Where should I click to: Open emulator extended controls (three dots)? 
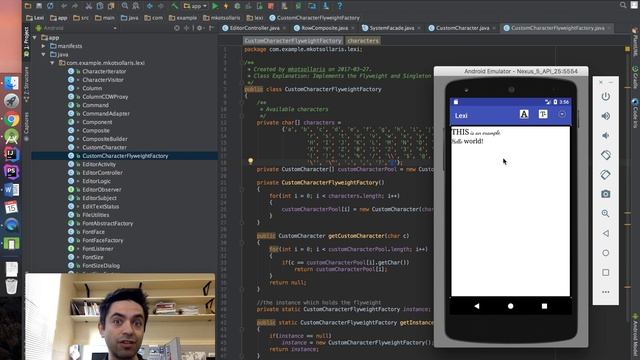click(x=606, y=292)
